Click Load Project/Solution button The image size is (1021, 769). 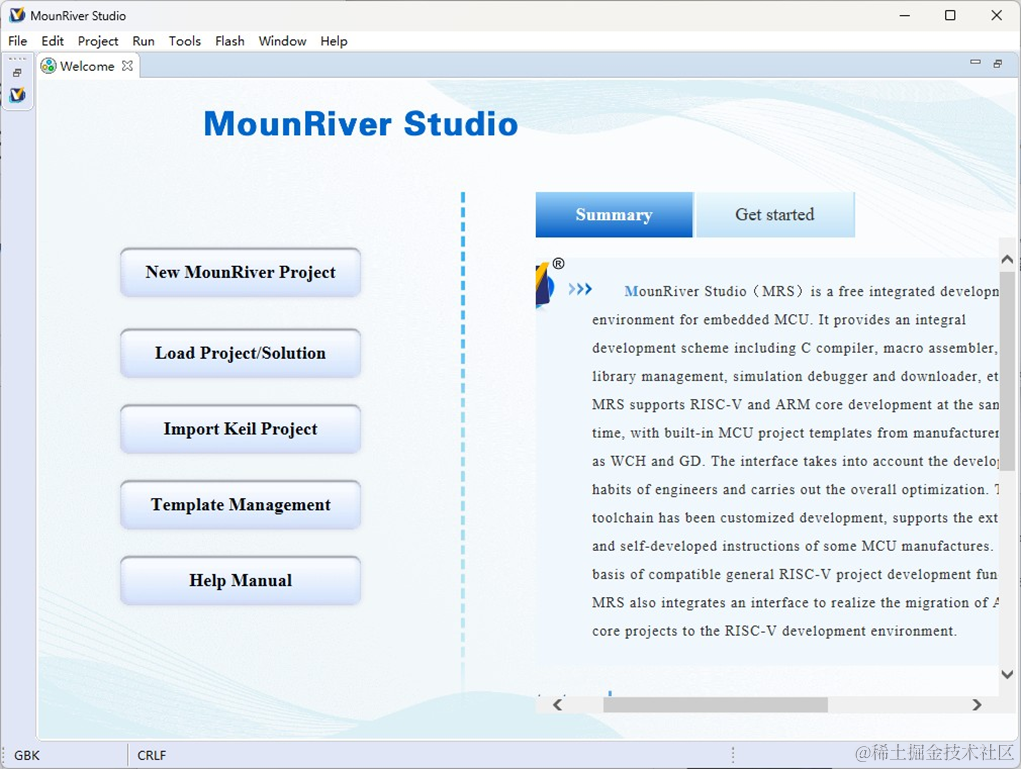(x=240, y=353)
